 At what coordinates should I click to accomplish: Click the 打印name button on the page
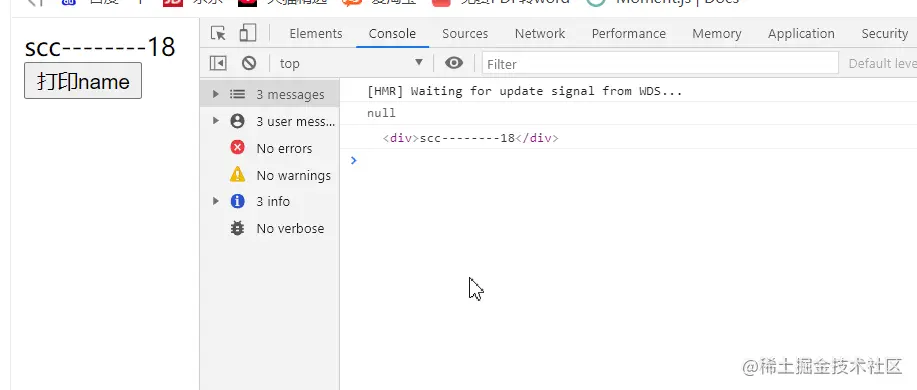point(83,81)
